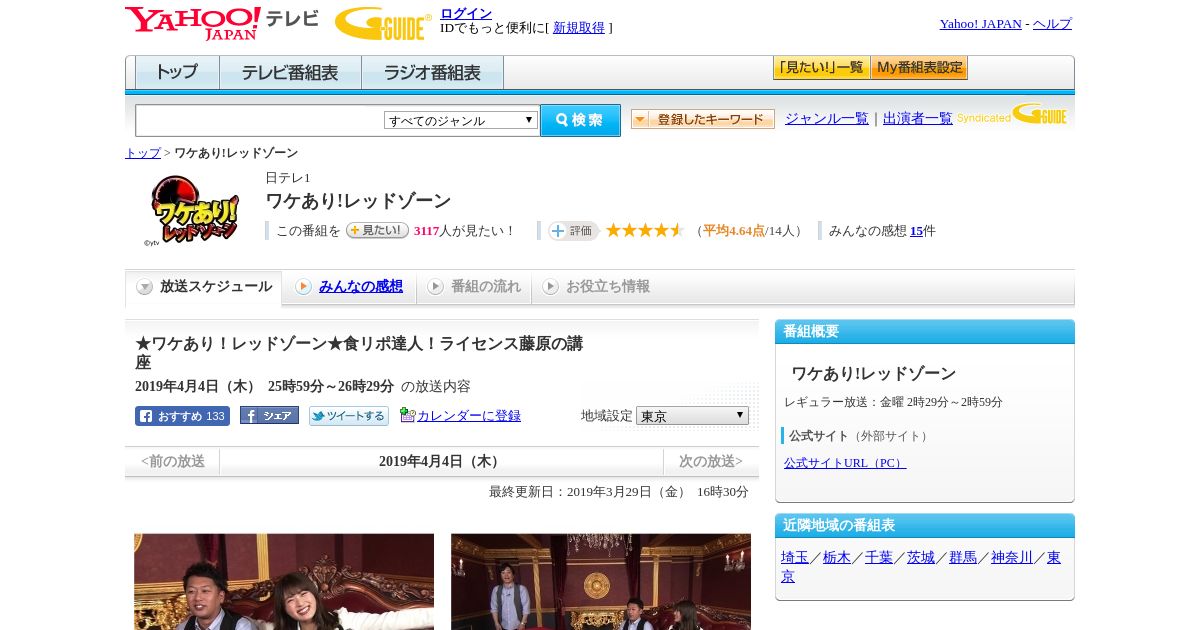Viewport: 1200px width, 630px height.
Task: Open the 「見たい!」一覧 button
Action: tap(821, 68)
